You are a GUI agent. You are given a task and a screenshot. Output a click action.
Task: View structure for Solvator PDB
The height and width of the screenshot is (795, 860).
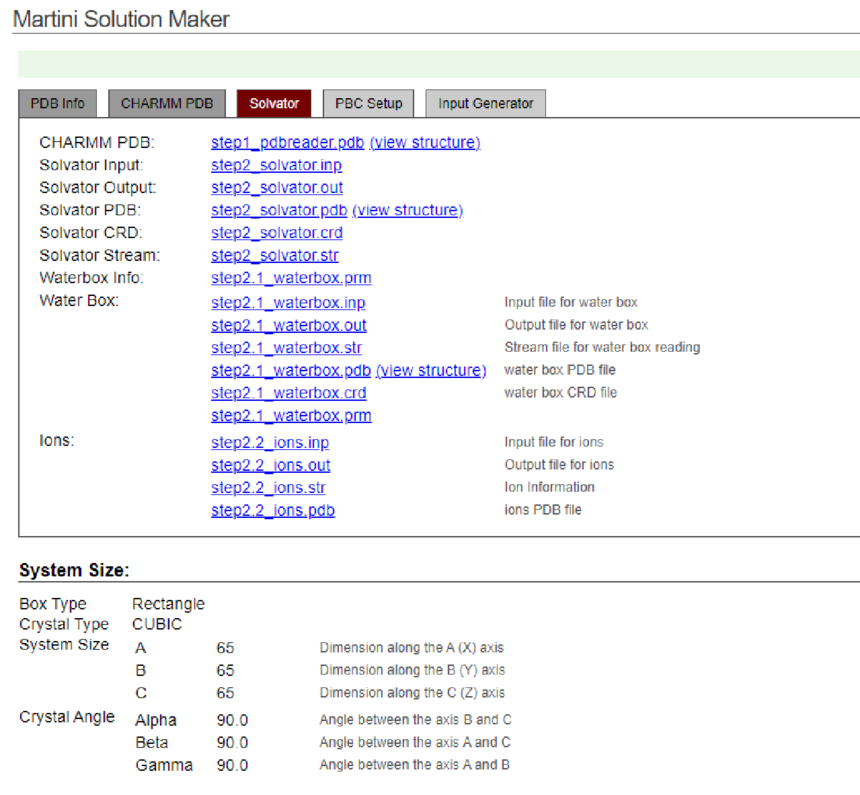pyautogui.click(x=407, y=210)
